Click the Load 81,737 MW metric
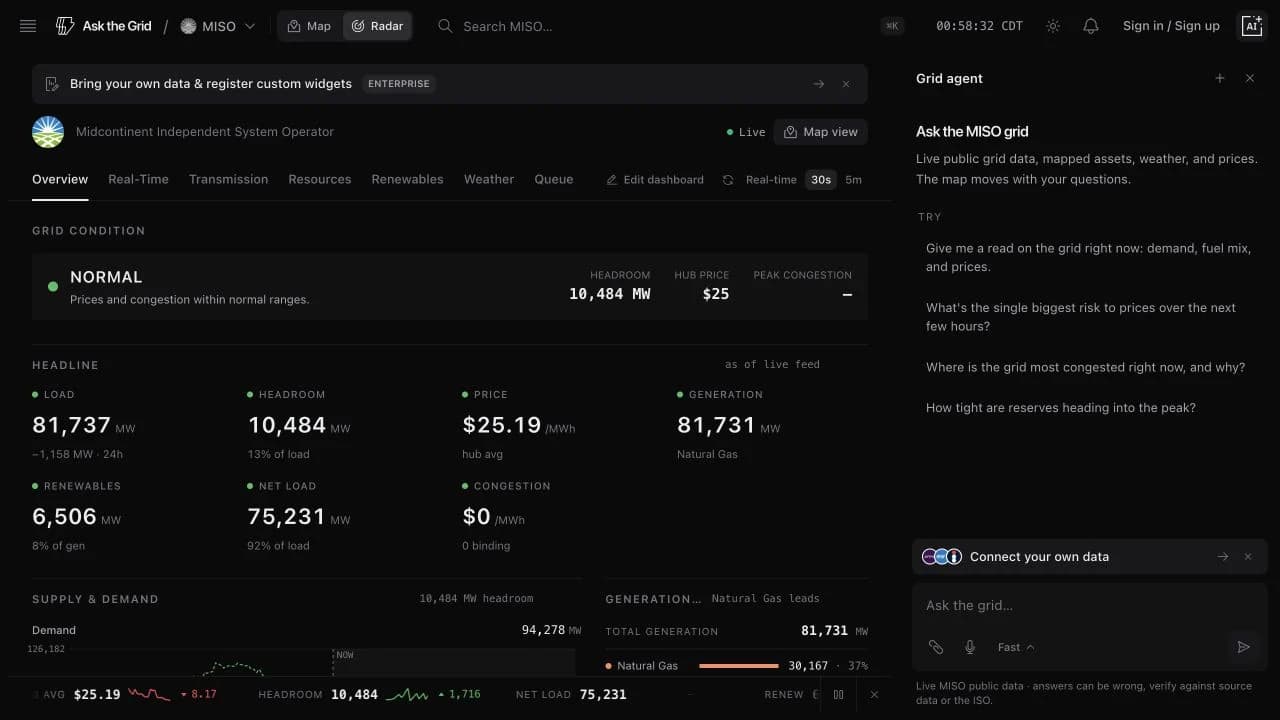 coord(84,425)
